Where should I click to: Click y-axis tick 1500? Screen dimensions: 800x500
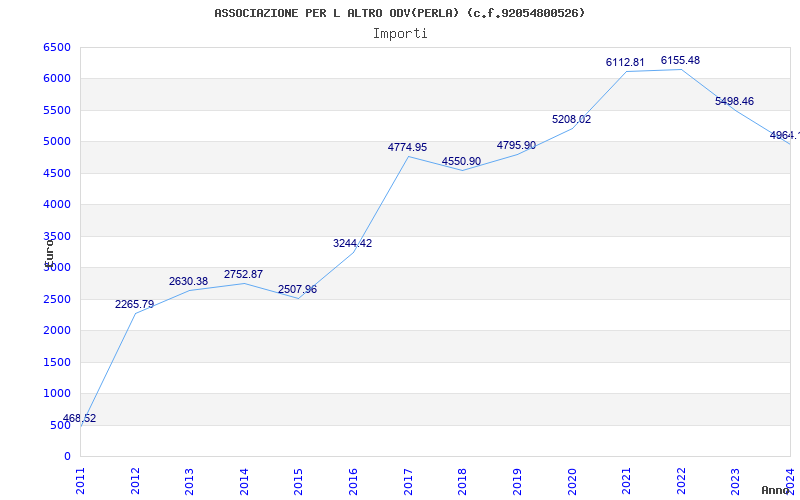click(x=57, y=362)
